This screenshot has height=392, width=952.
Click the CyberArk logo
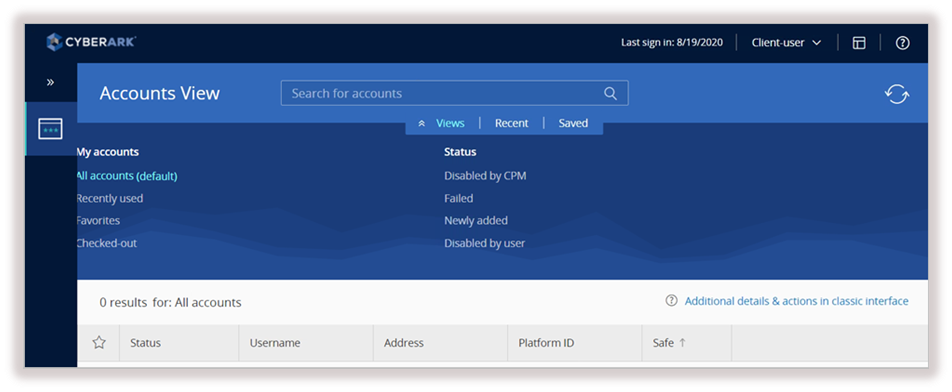(x=91, y=42)
